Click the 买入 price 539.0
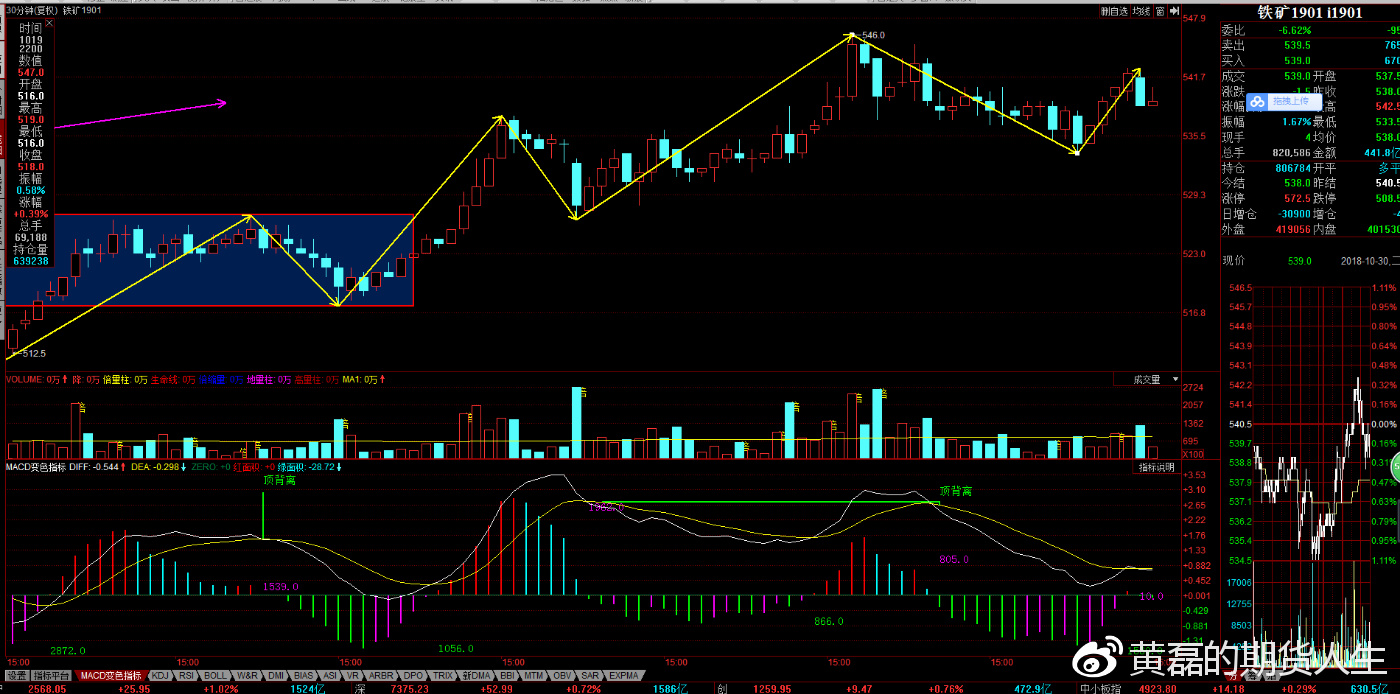The width and height of the screenshot is (1400, 694). (x=1297, y=61)
